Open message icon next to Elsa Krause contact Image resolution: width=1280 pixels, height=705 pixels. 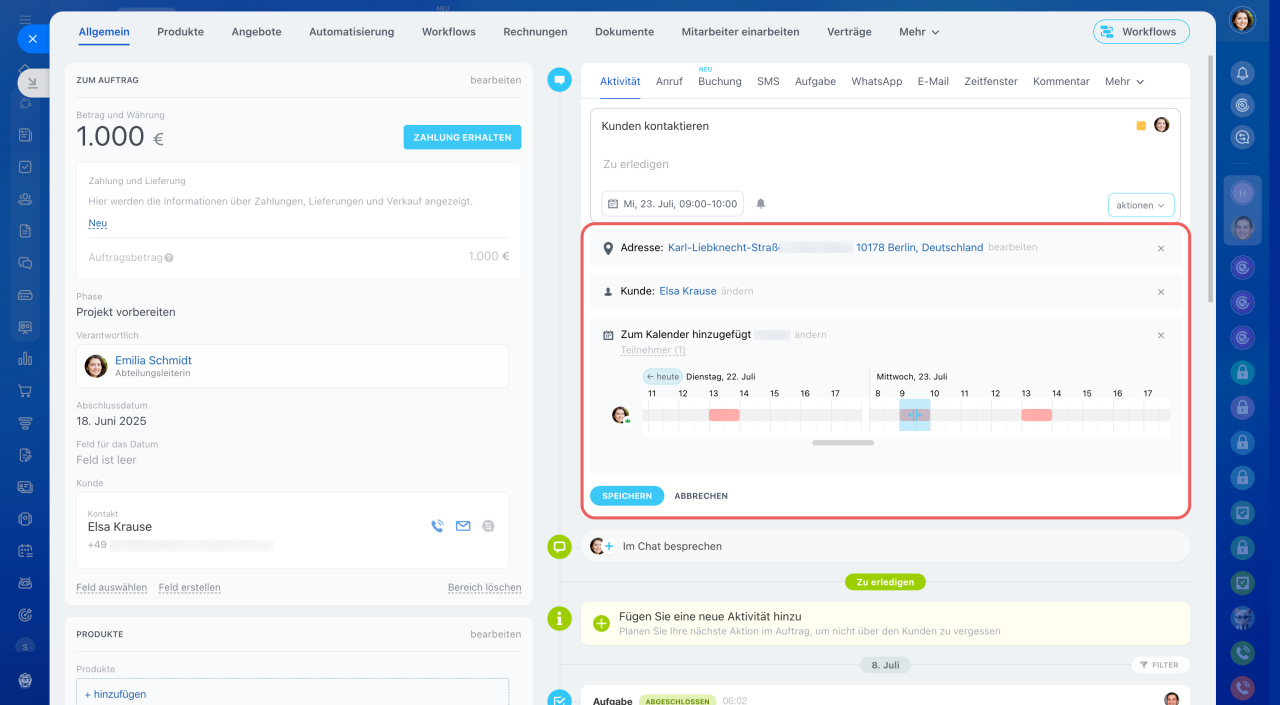[x=488, y=526]
